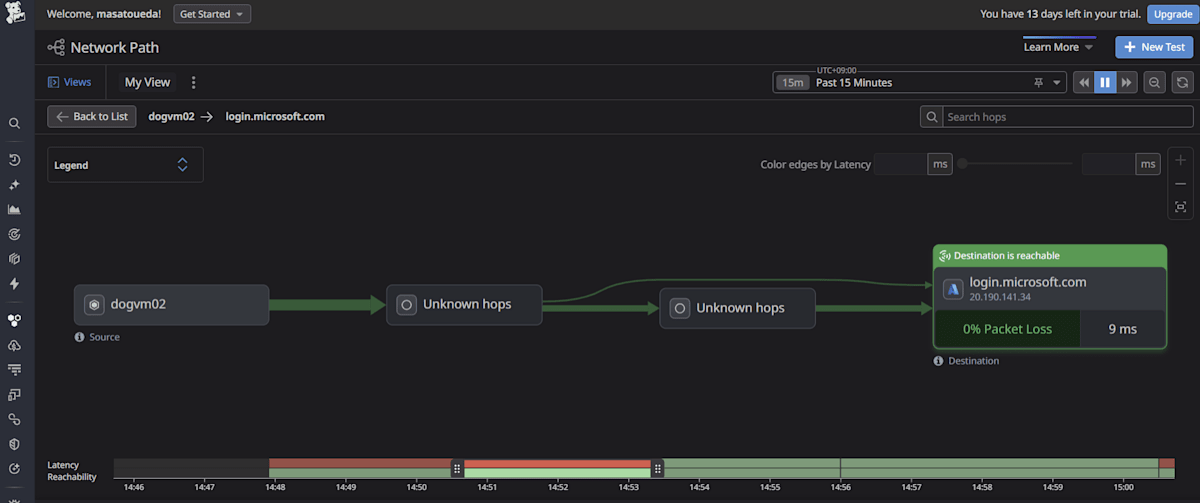This screenshot has height=503, width=1200.
Task: Open the Get Started dropdown
Action: click(x=212, y=14)
